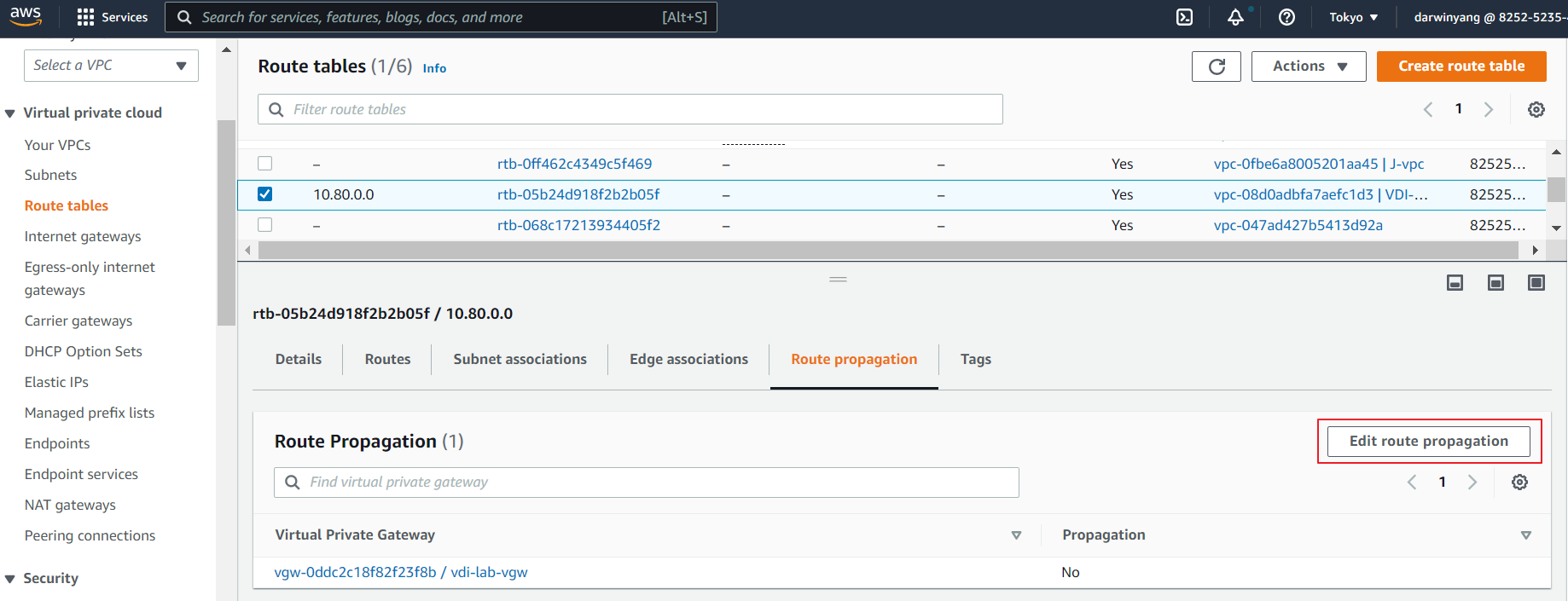The image size is (1568, 601).
Task: Click the refresh route tables button
Action: tap(1217, 66)
